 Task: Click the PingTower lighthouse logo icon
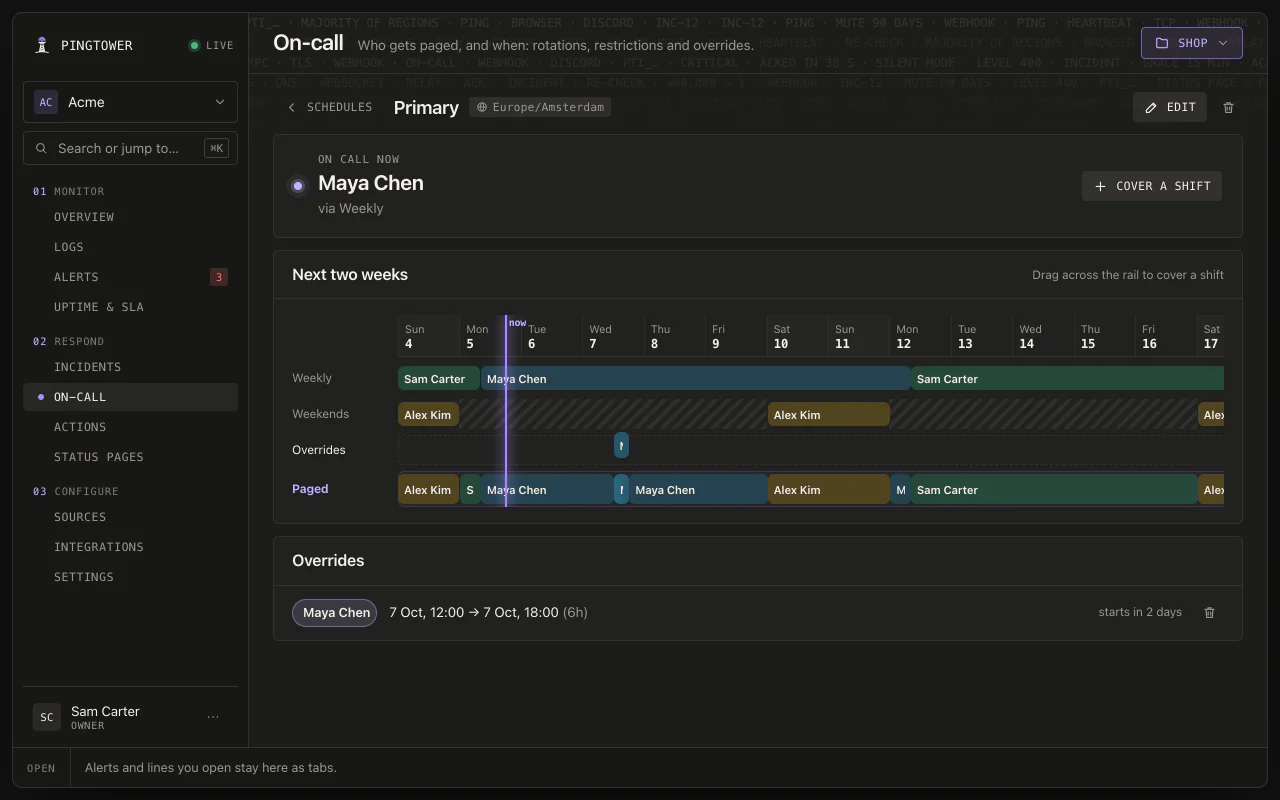(x=42, y=45)
